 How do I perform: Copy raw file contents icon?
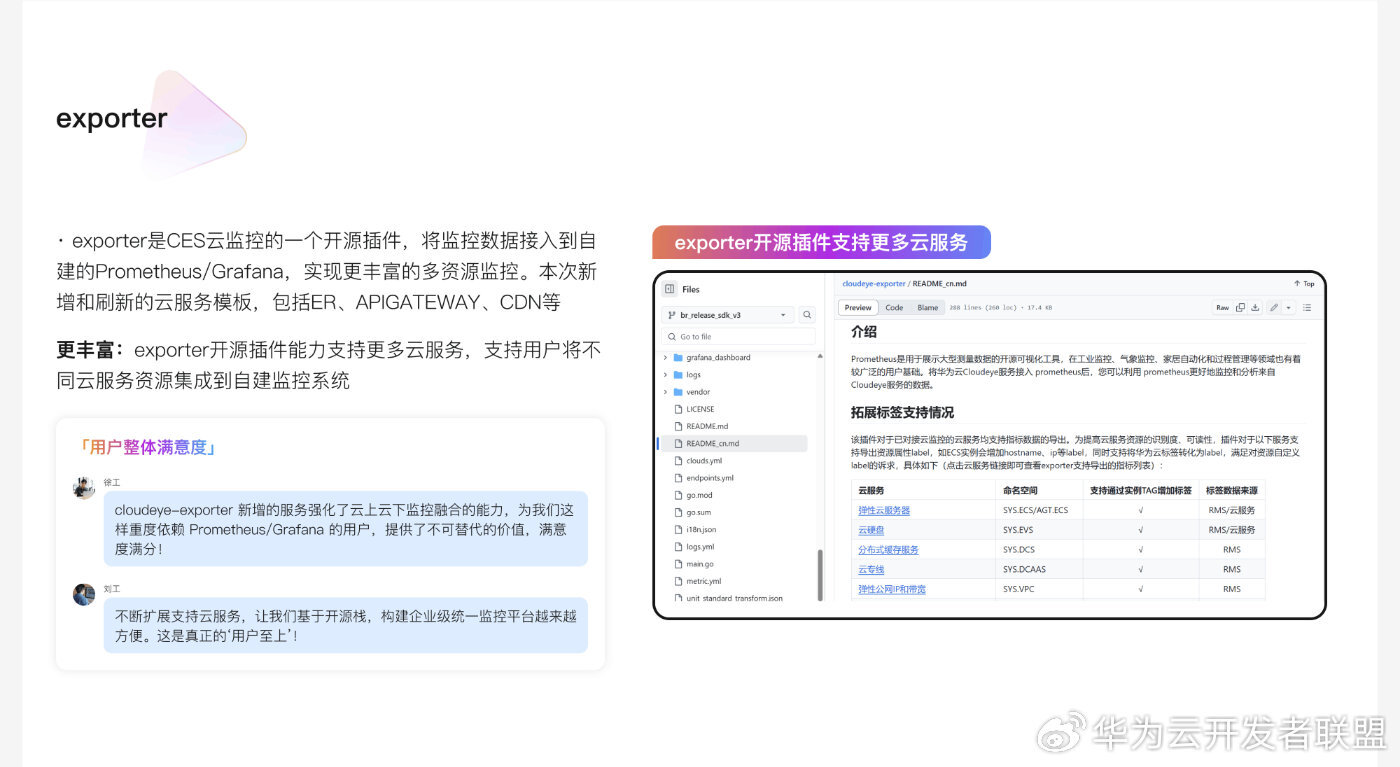click(x=1240, y=308)
